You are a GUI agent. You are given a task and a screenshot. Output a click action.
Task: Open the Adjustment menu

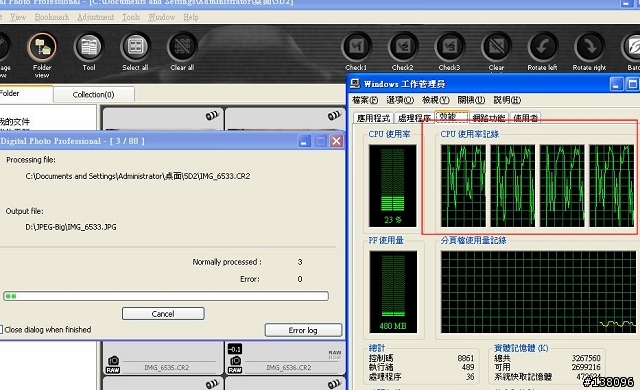tap(96, 17)
